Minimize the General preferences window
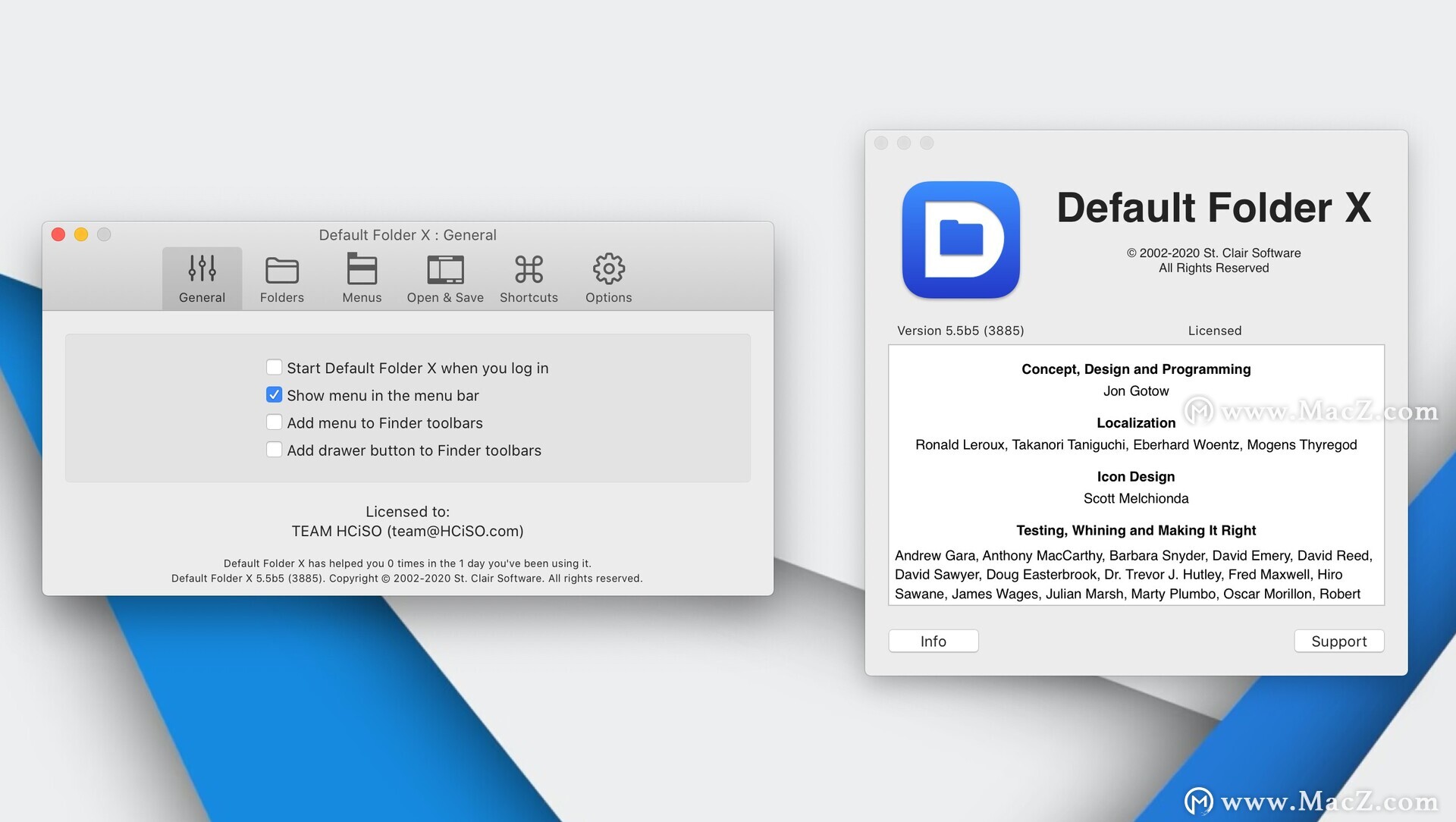This screenshot has width=1456, height=822. 81,234
